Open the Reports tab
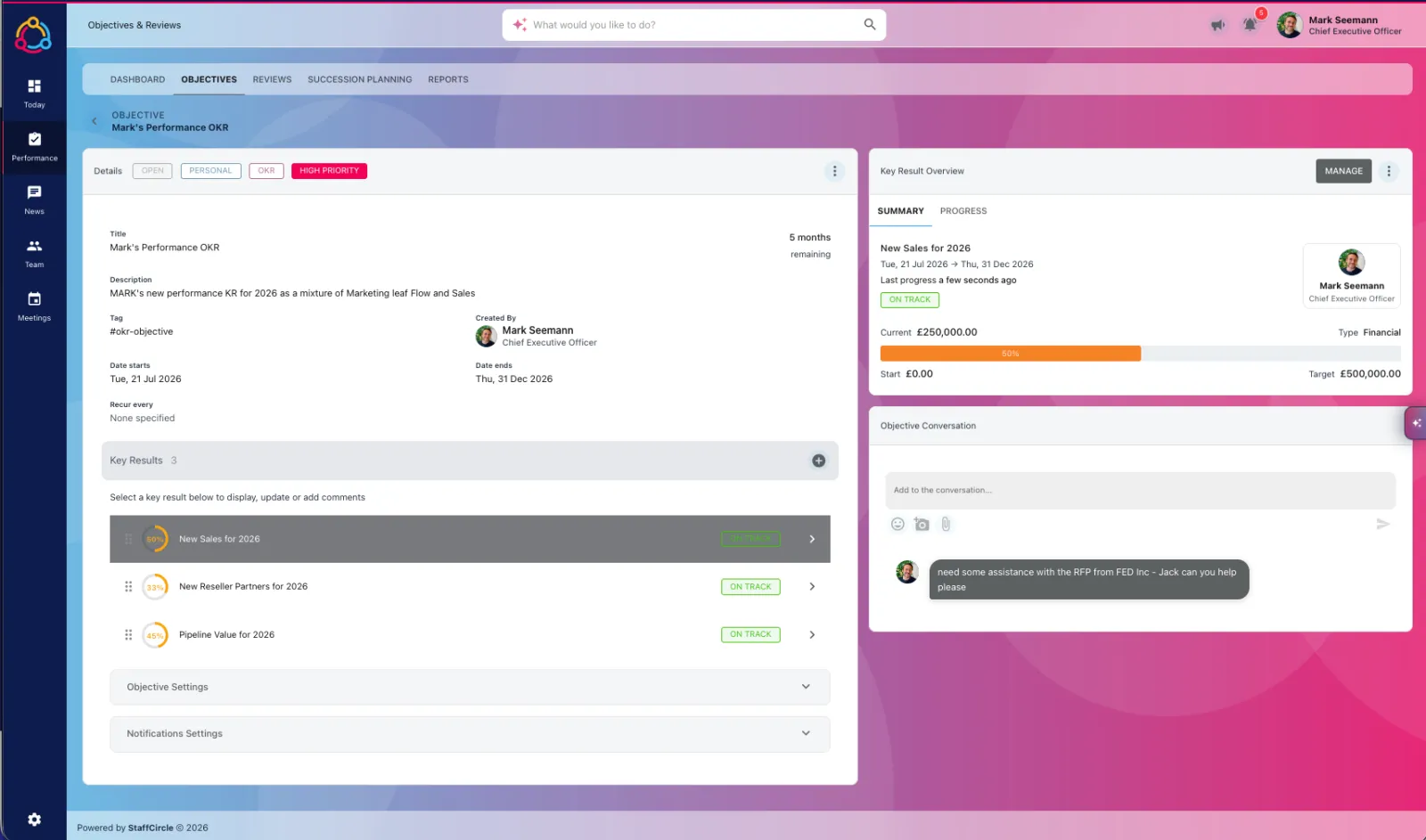 (x=447, y=79)
